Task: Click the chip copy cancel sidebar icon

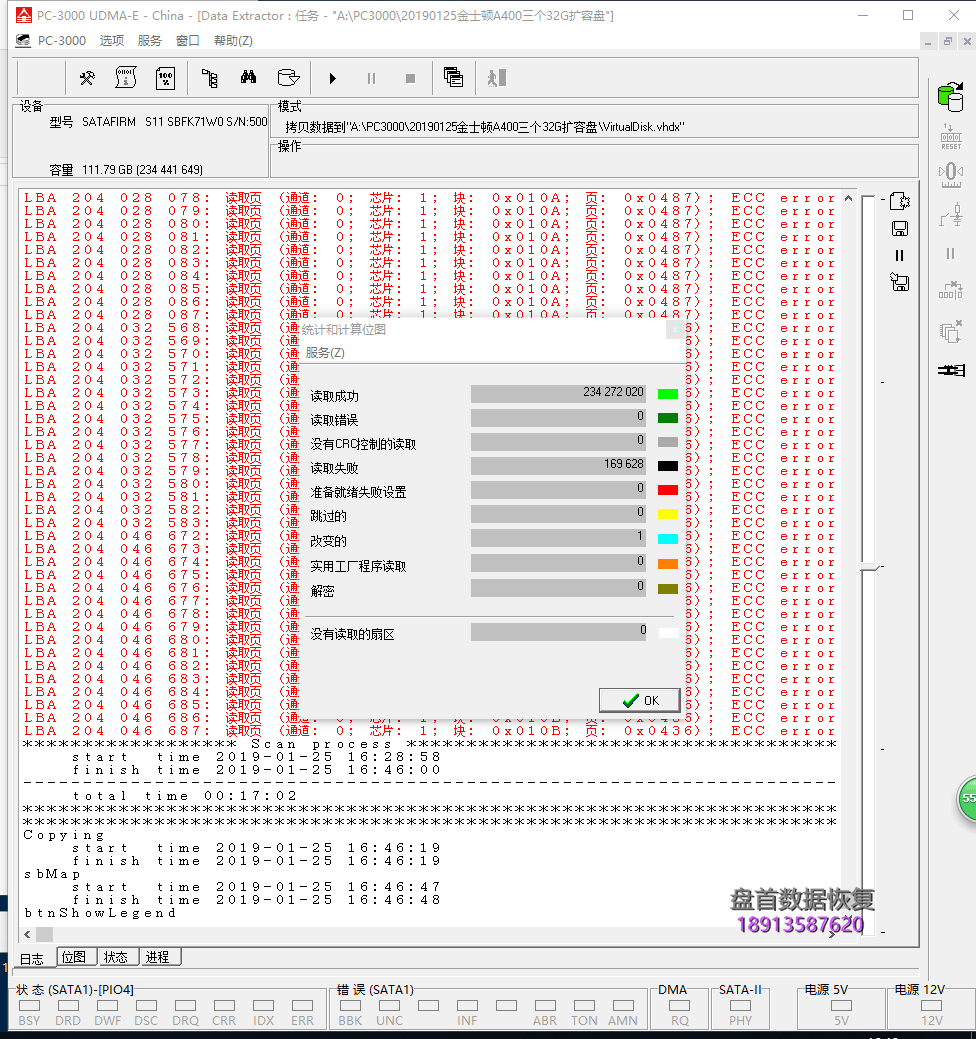Action: point(951,331)
